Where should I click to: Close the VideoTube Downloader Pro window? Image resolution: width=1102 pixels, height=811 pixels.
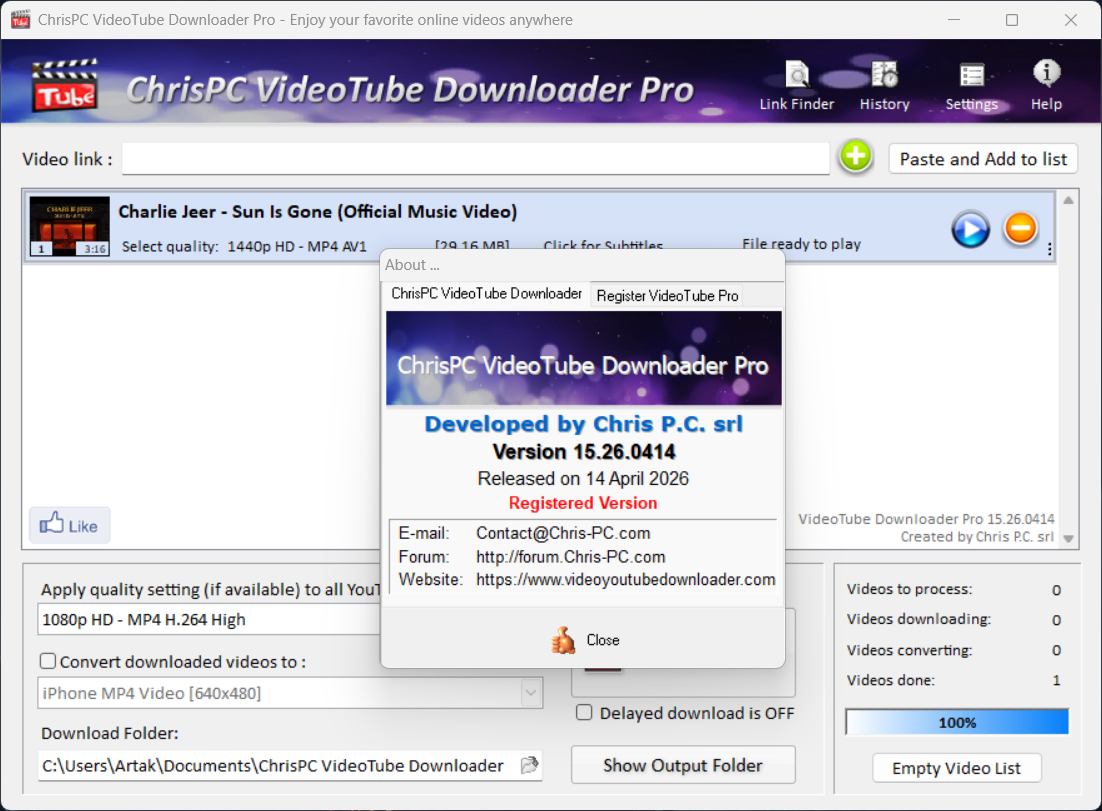(1070, 20)
